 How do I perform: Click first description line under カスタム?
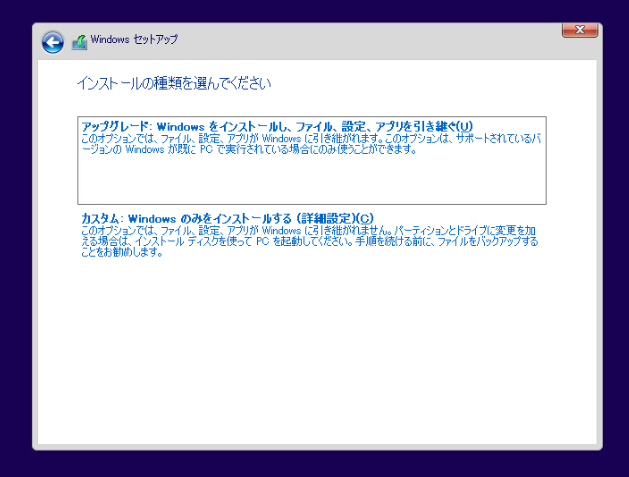coord(310,230)
